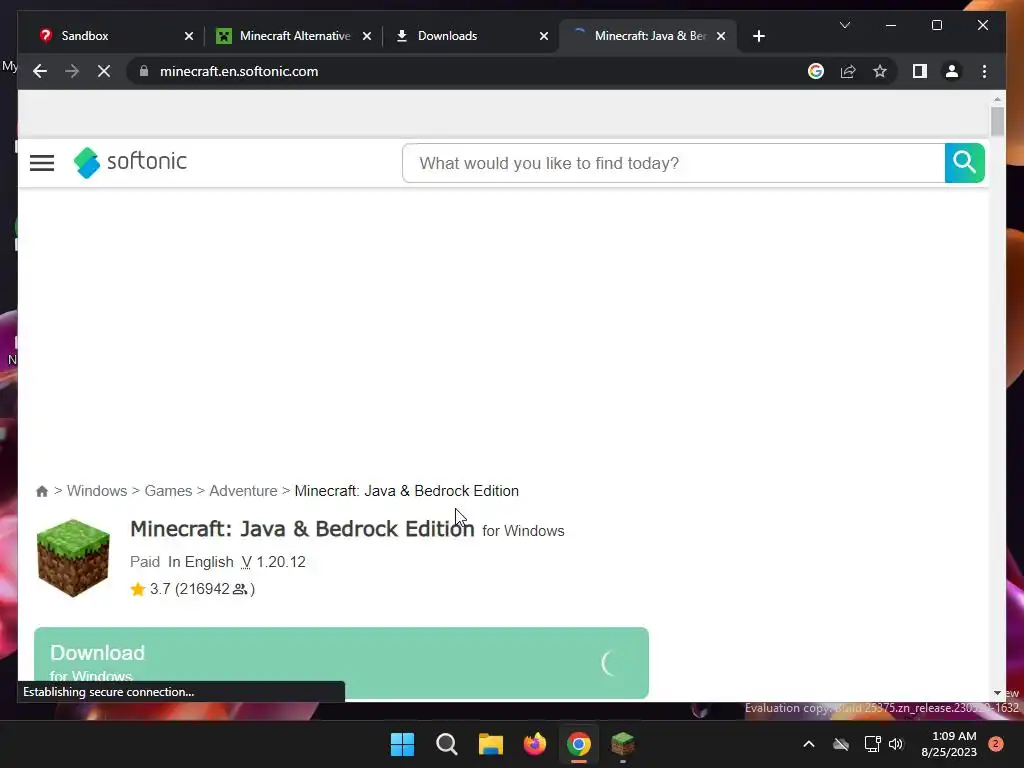Click the page scrollbar thumb
This screenshot has width=1024, height=768.
tap(997, 121)
